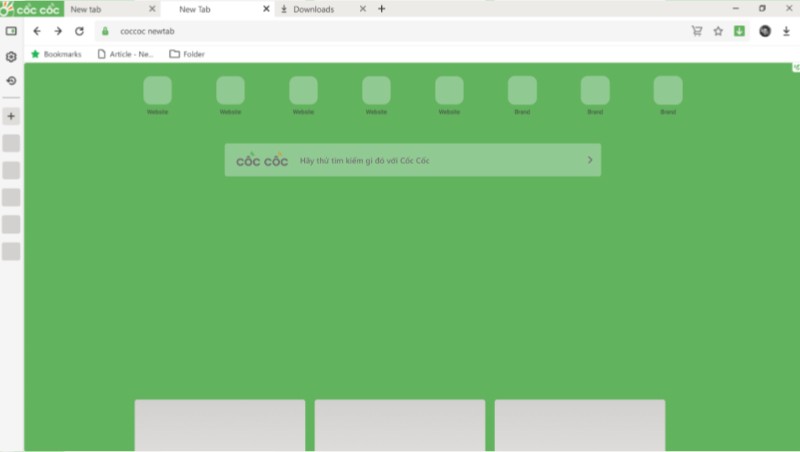Image resolution: width=800 pixels, height=452 pixels.
Task: Reload the page with the refresh icon
Action: pos(79,31)
